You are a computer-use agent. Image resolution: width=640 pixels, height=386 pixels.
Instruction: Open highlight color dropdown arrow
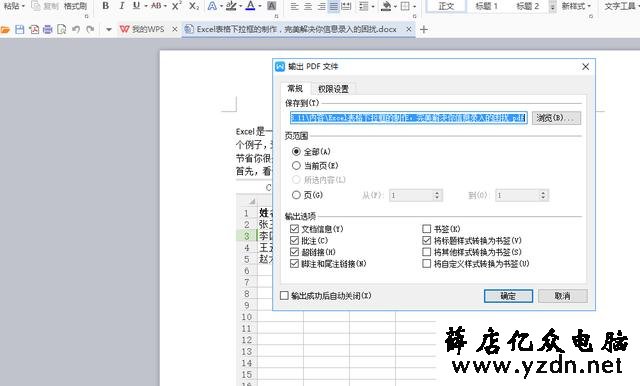pos(240,6)
